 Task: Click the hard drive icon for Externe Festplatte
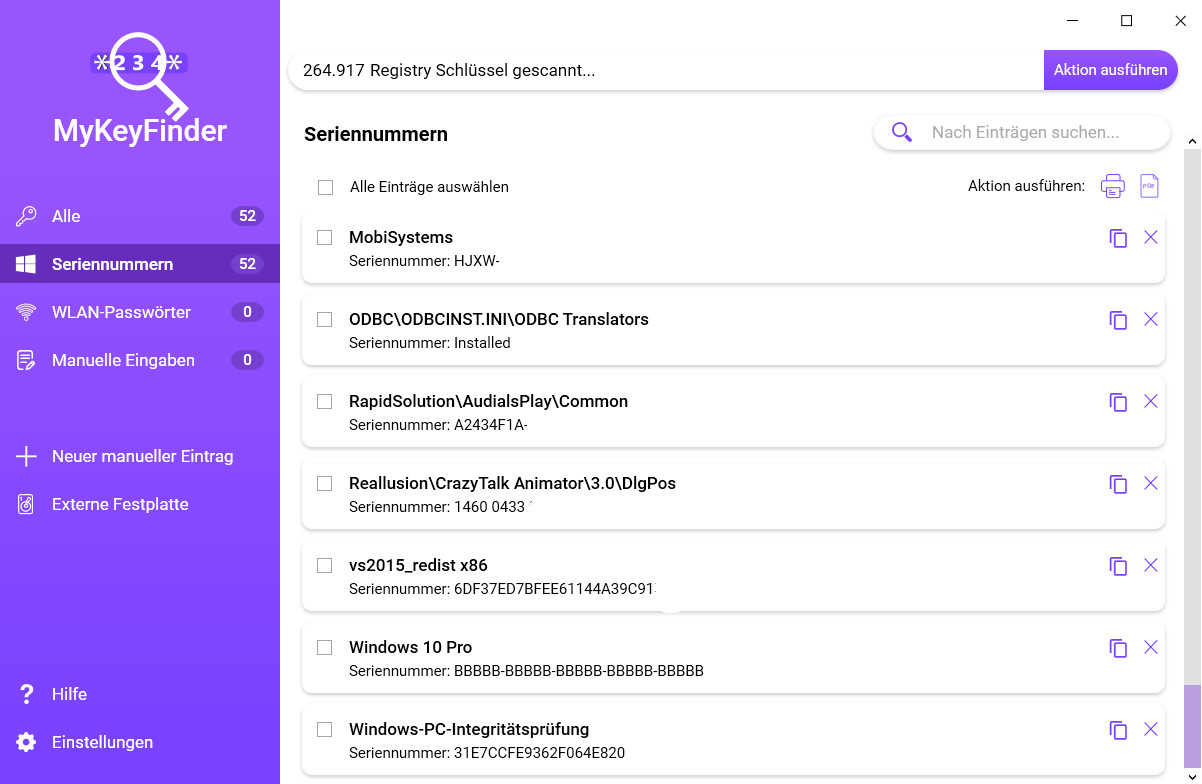point(26,504)
